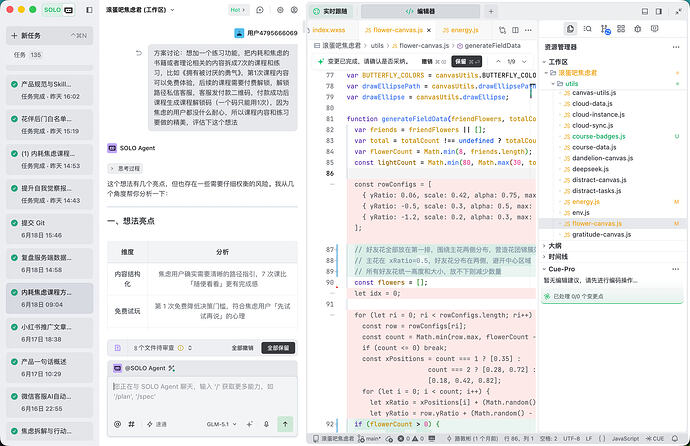Viewport: 690px width, 446px height.
Task: Start a new task with 新任务
Action: tap(49, 36)
